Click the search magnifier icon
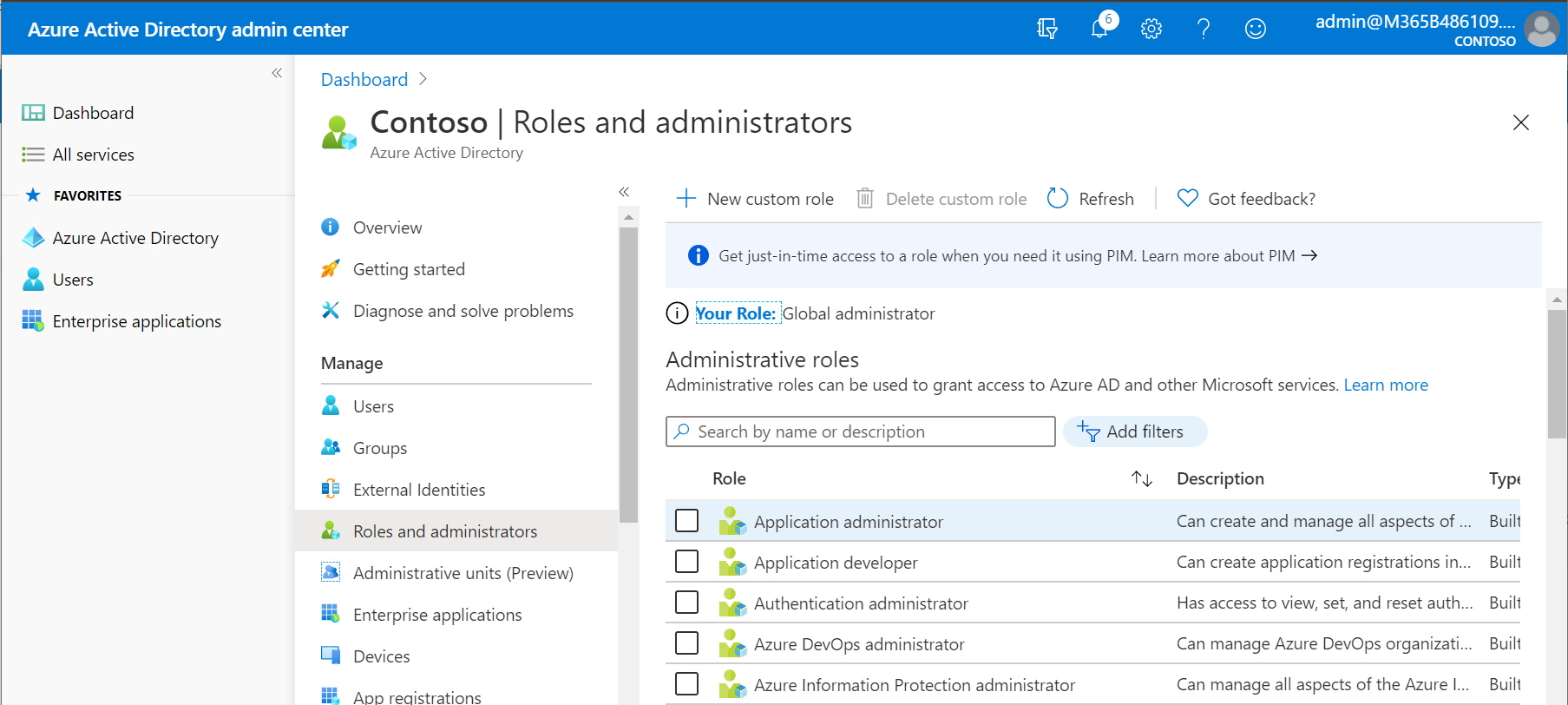 (x=682, y=432)
